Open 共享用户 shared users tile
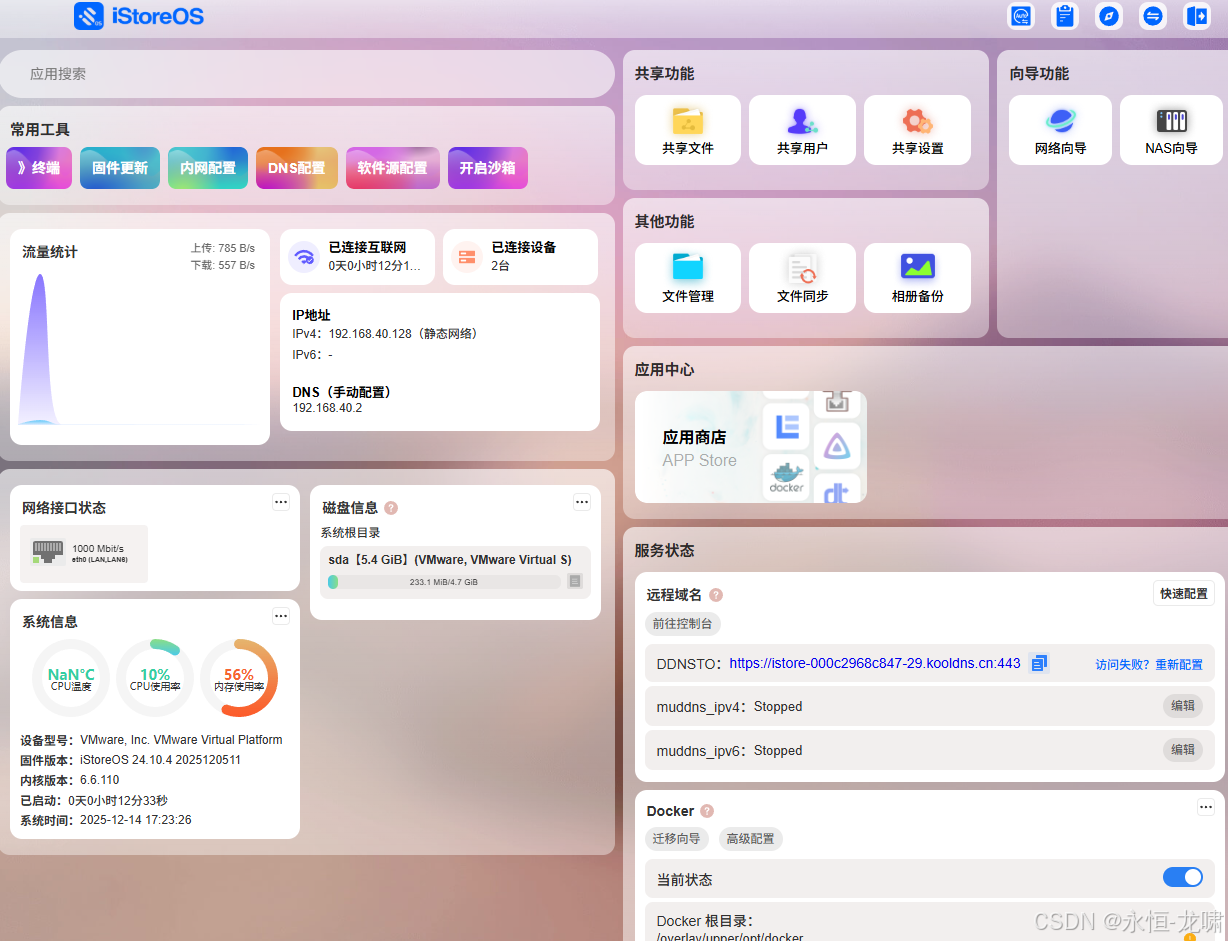1228x941 pixels. 802,130
